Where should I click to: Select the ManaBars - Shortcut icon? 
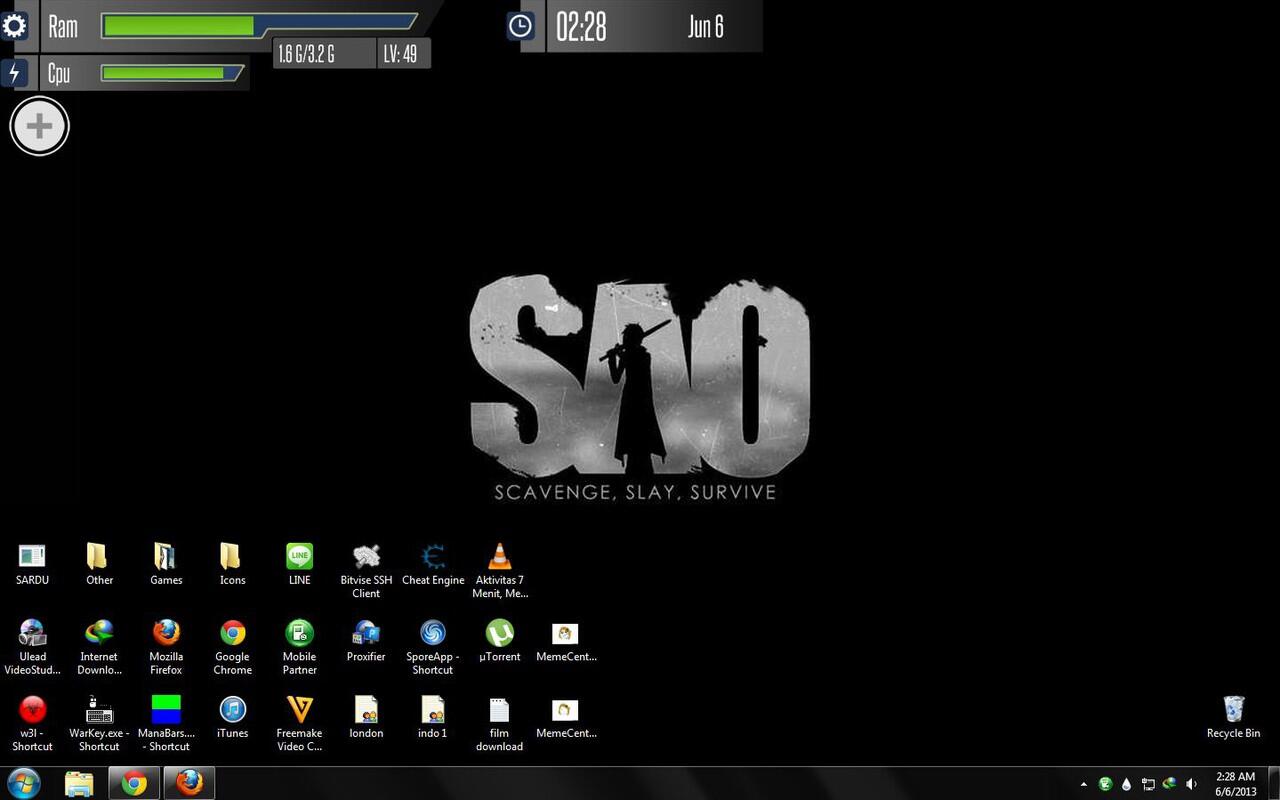(x=166, y=724)
